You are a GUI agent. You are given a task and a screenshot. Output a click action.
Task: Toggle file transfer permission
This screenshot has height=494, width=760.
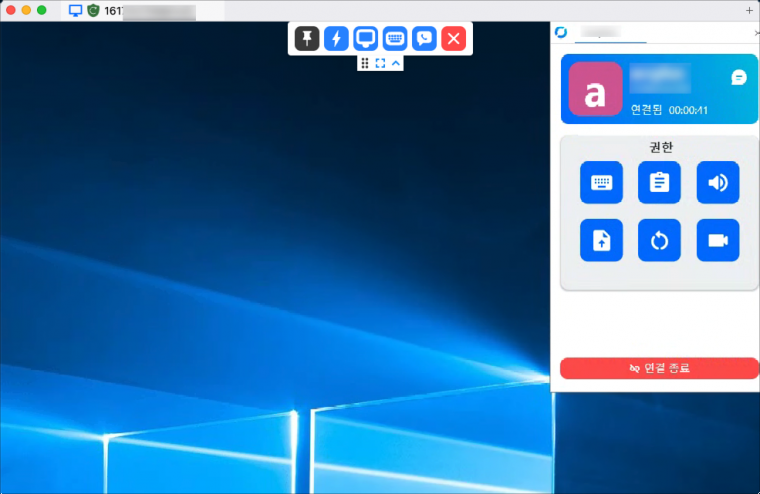pos(601,240)
